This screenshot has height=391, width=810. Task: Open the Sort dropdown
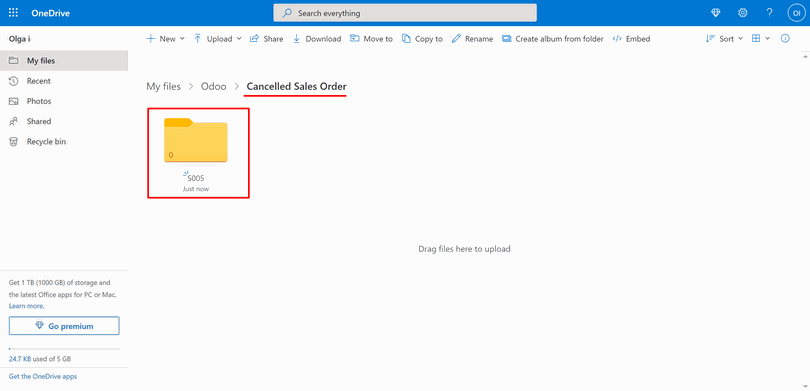point(724,39)
